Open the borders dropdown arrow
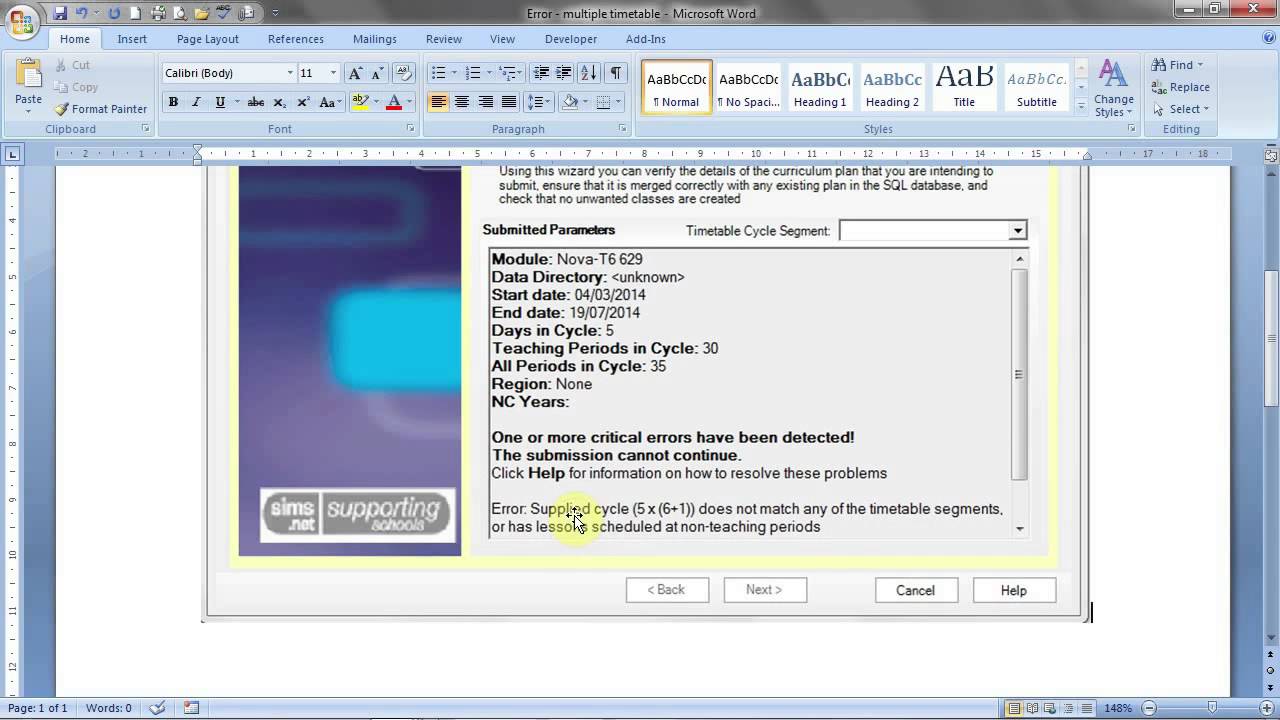Screen dimensions: 1280x720 pyautogui.click(x=616, y=102)
